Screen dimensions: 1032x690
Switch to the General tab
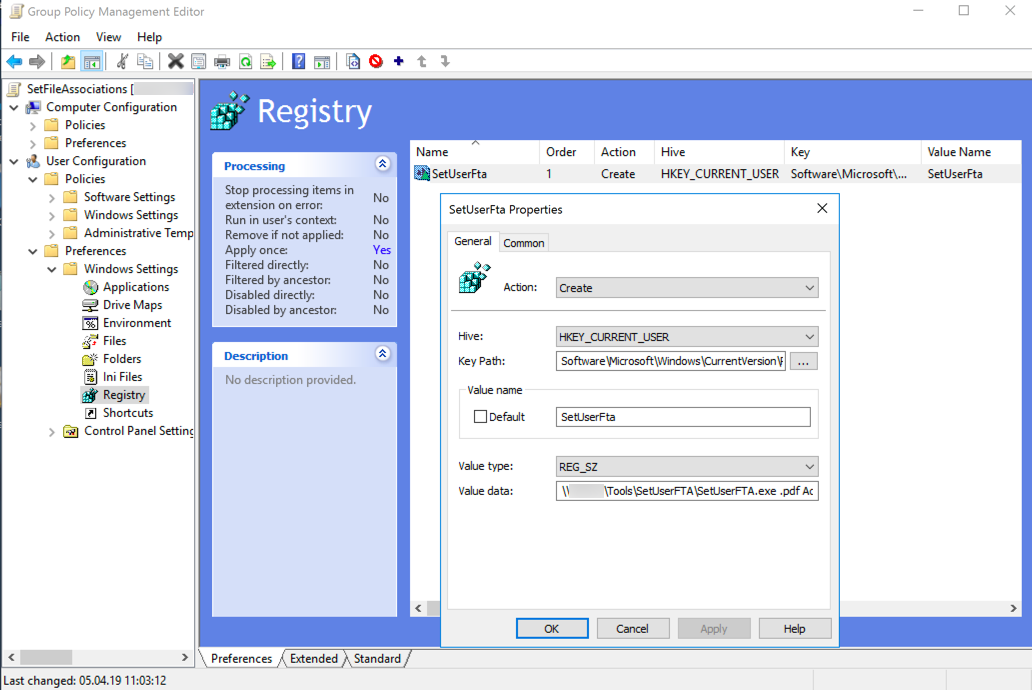point(473,242)
